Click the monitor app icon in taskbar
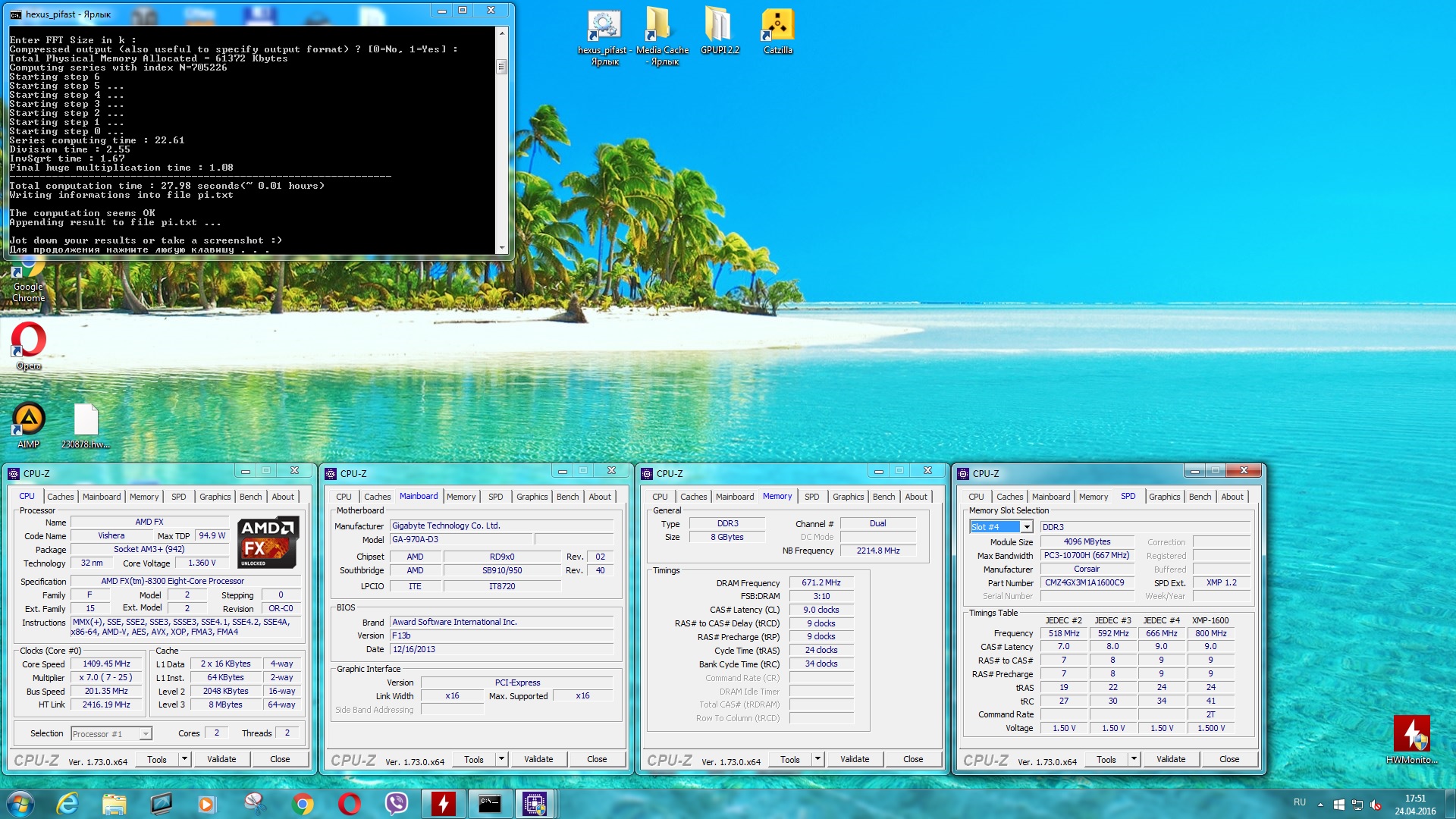Viewport: 1456px width, 819px height. click(x=162, y=804)
